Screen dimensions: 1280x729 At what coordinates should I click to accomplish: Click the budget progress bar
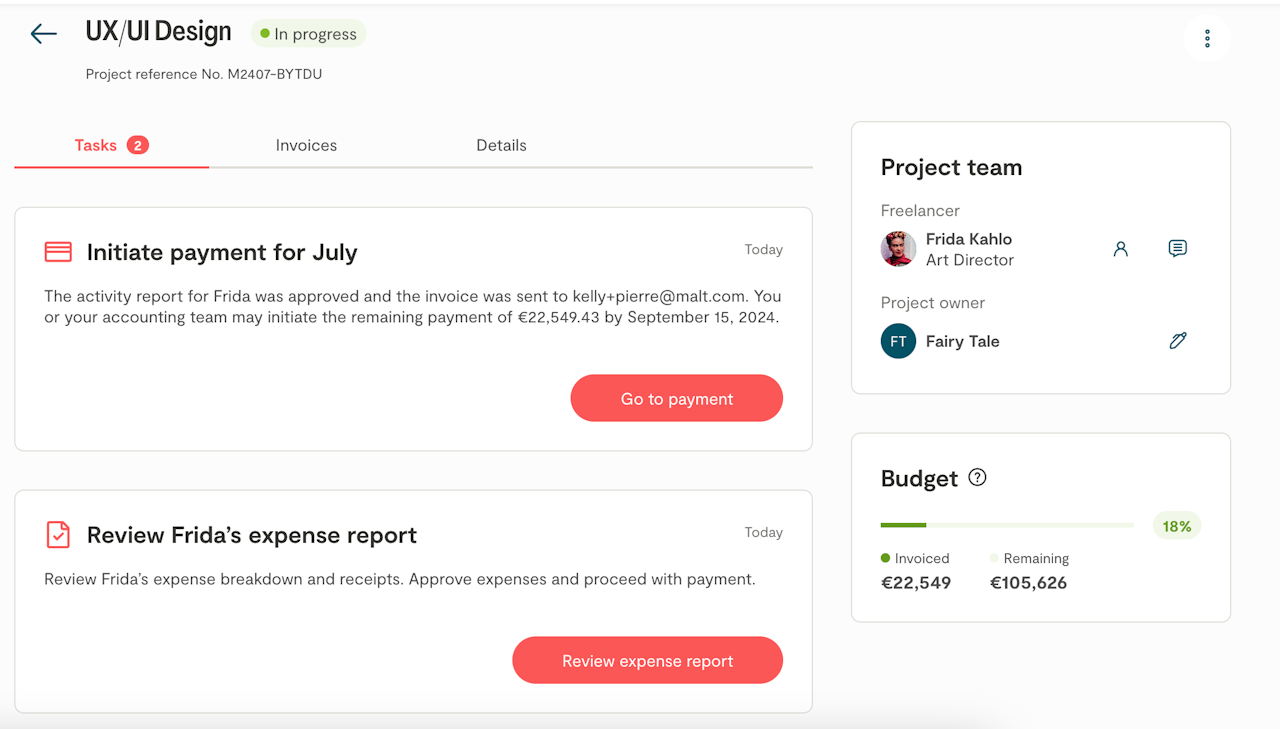point(1007,525)
